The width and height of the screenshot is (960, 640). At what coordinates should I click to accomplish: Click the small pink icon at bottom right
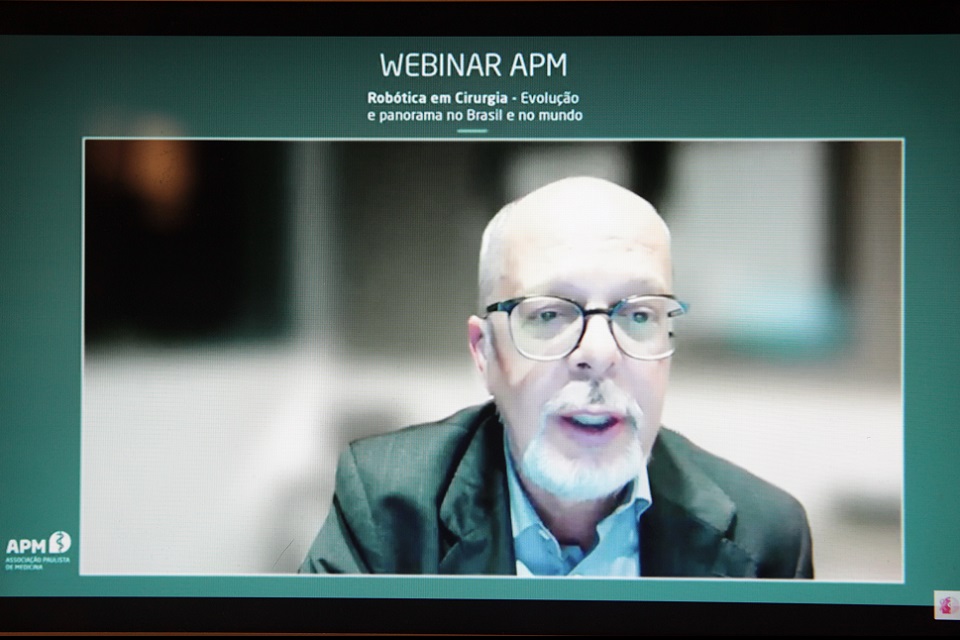(947, 604)
